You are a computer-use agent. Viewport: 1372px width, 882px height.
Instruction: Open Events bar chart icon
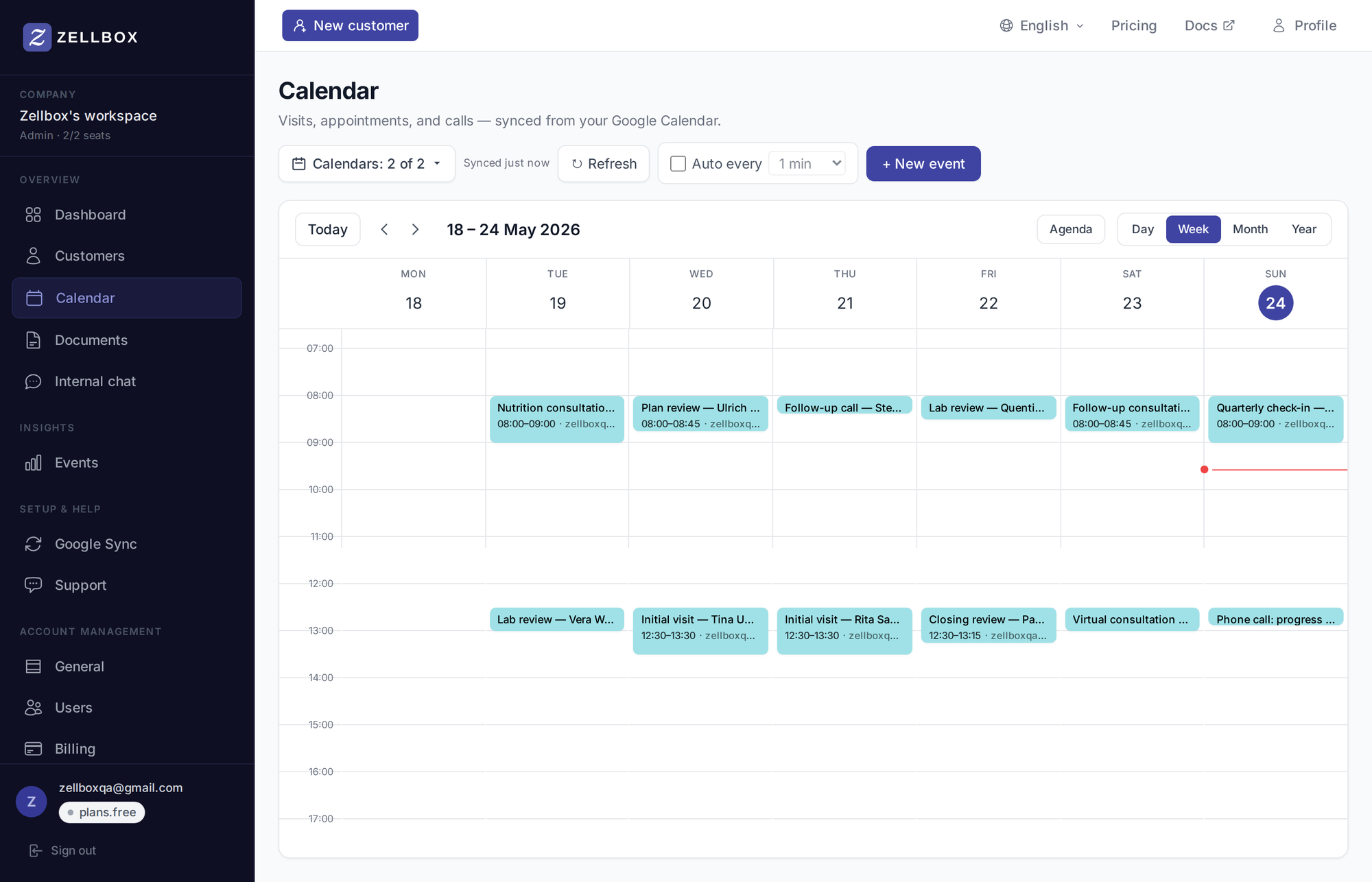click(33, 463)
